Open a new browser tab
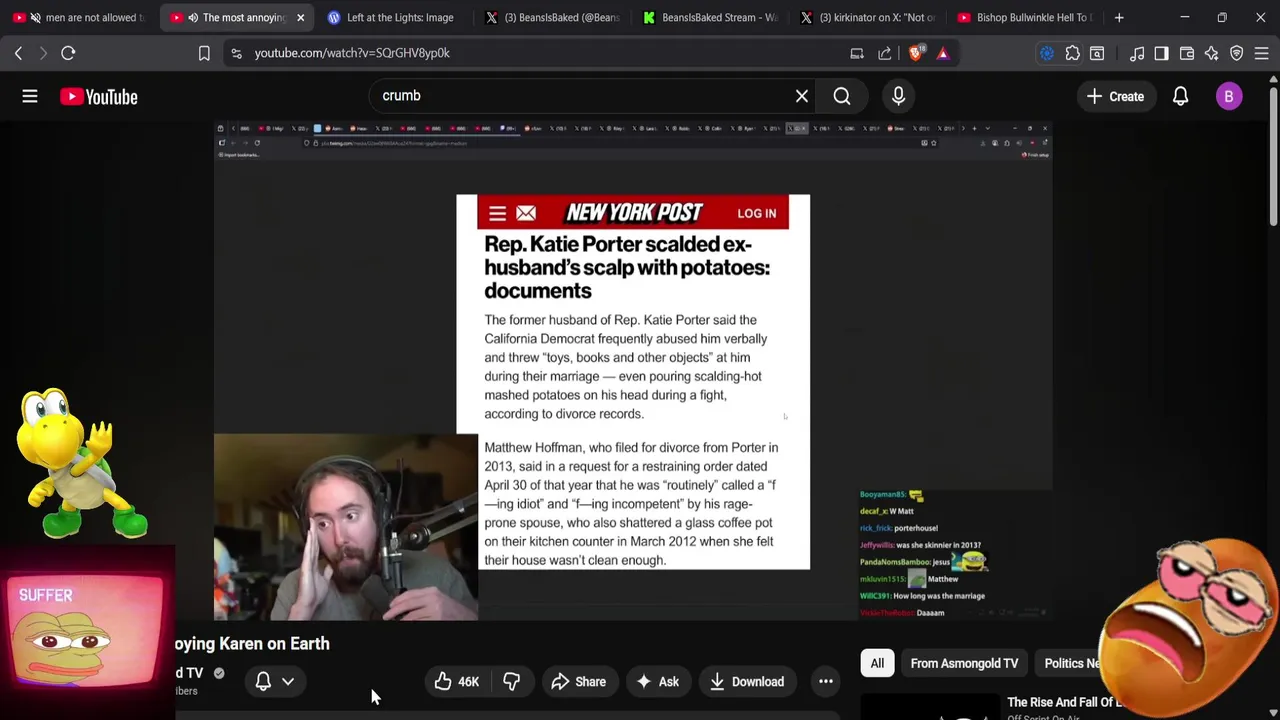The height and width of the screenshot is (720, 1280). pyautogui.click(x=1119, y=17)
